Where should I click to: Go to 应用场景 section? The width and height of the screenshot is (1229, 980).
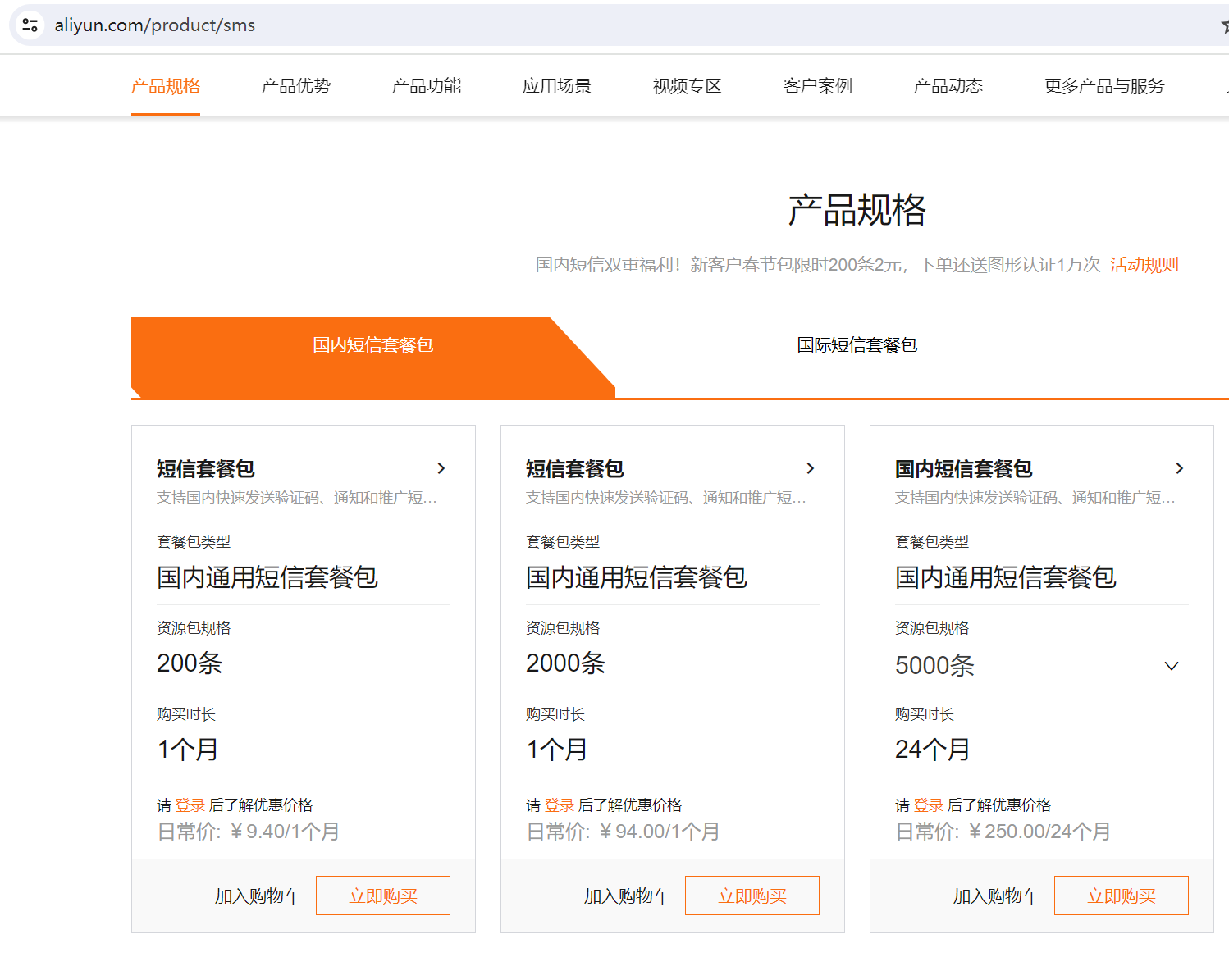[556, 86]
